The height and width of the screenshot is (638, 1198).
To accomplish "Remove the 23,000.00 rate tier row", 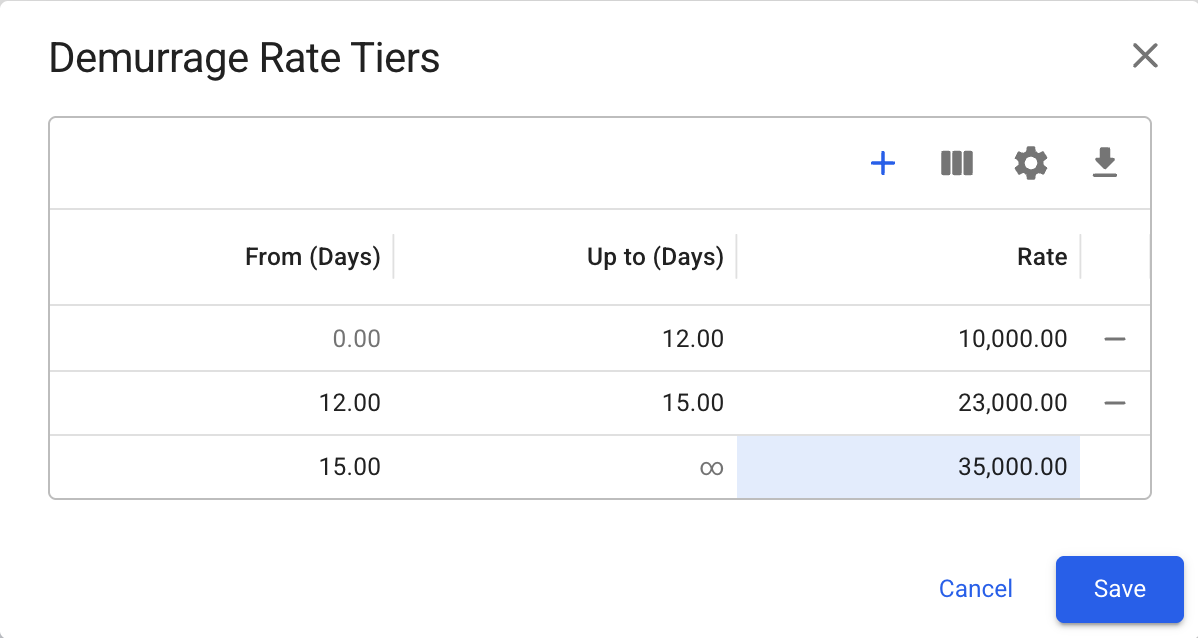I will pos(1115,403).
